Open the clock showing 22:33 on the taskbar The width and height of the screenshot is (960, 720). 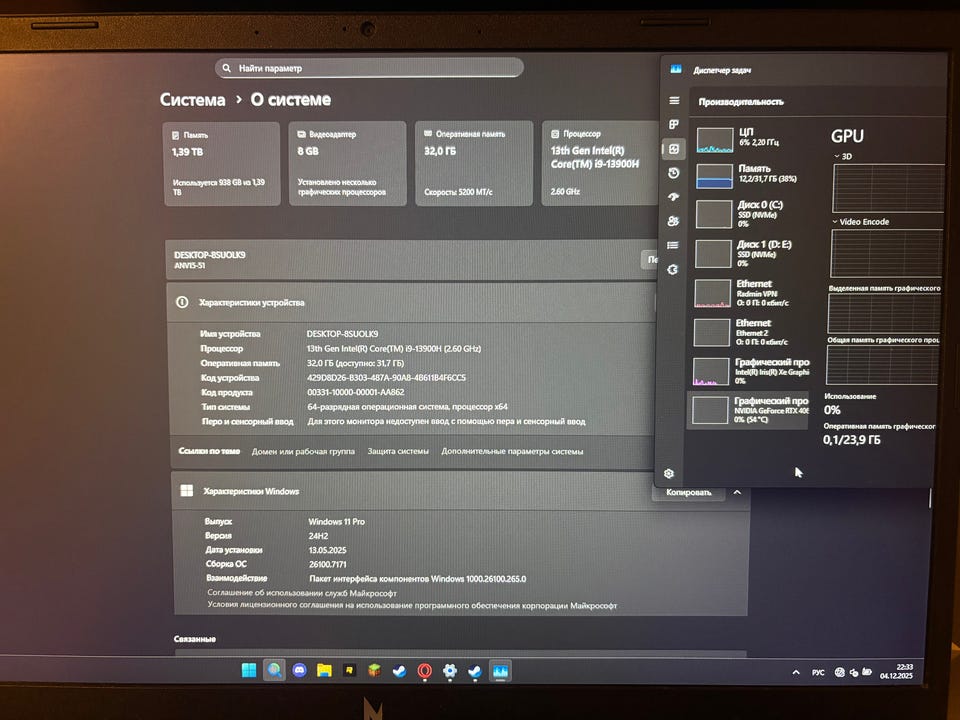point(896,671)
